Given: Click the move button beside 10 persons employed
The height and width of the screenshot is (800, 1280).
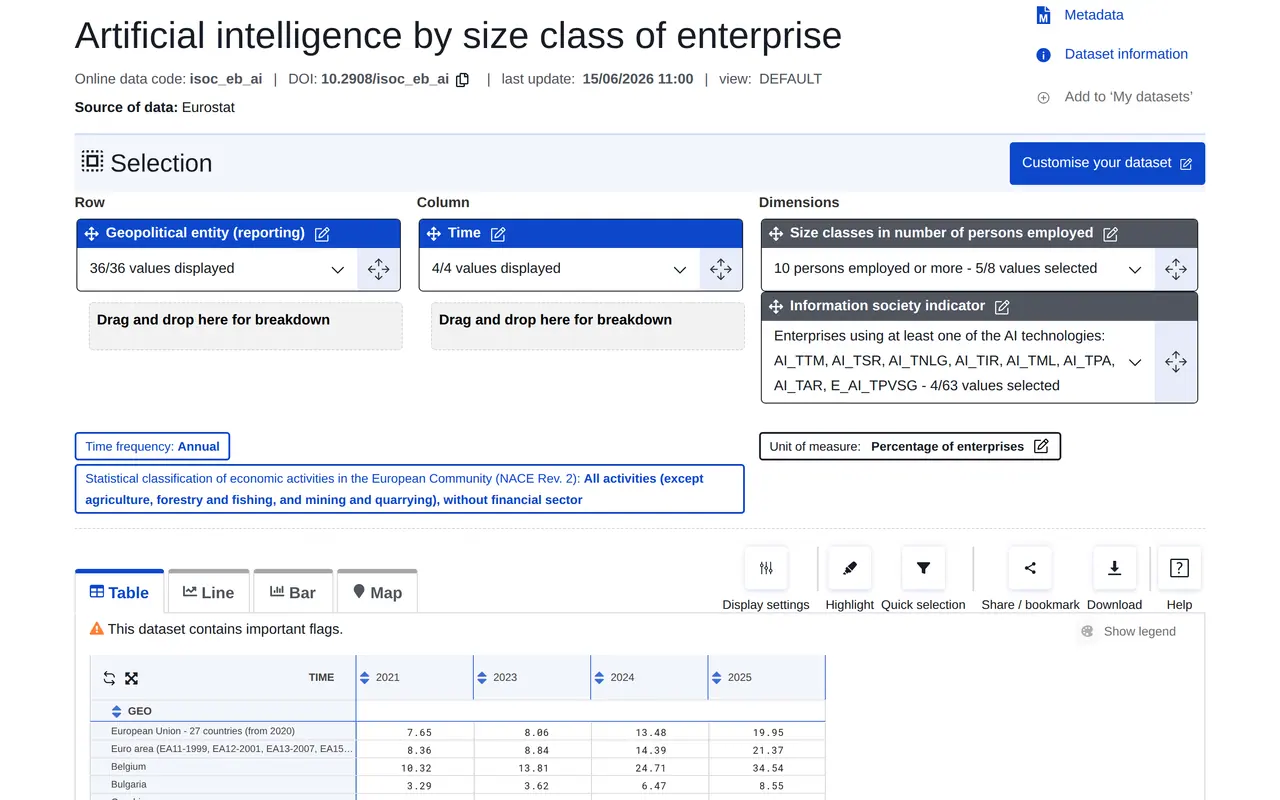Looking at the screenshot, I should pos(1176,269).
